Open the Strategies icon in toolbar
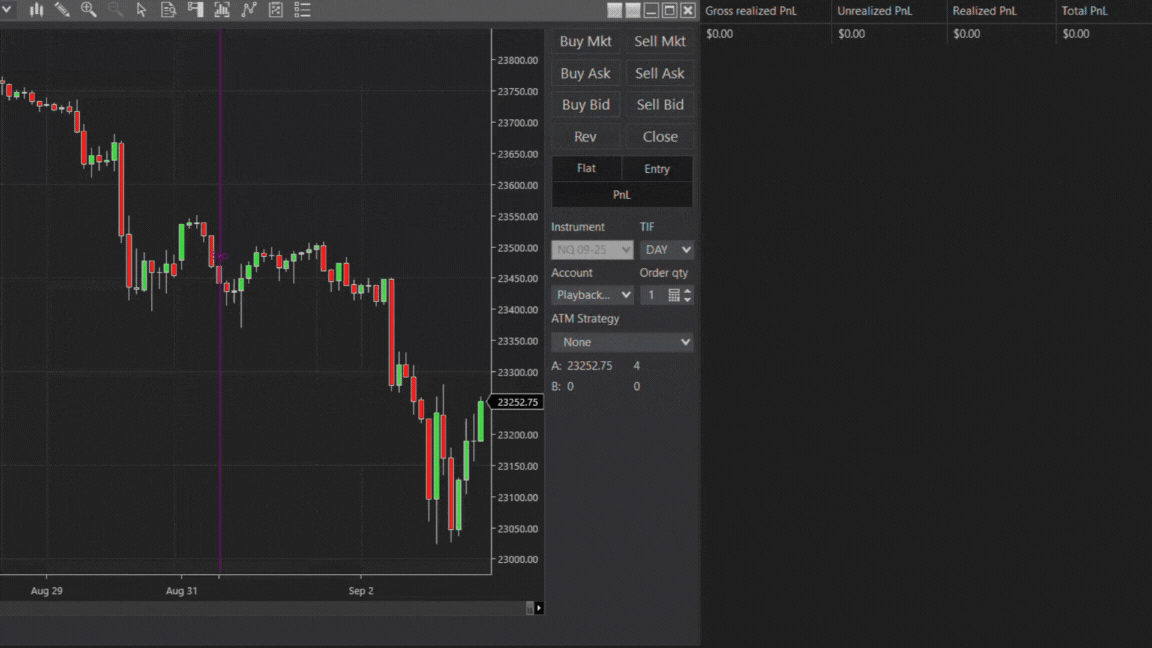This screenshot has width=1152, height=648. pyautogui.click(x=249, y=10)
